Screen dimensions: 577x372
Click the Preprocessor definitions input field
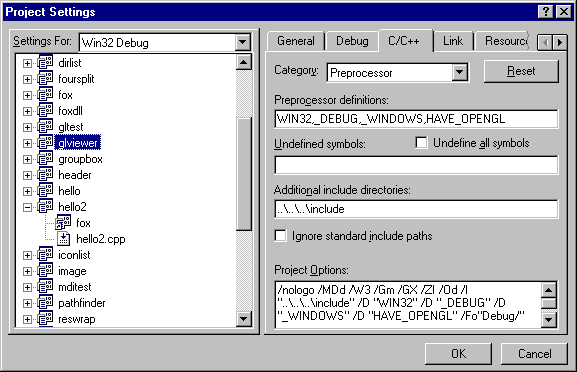416,119
